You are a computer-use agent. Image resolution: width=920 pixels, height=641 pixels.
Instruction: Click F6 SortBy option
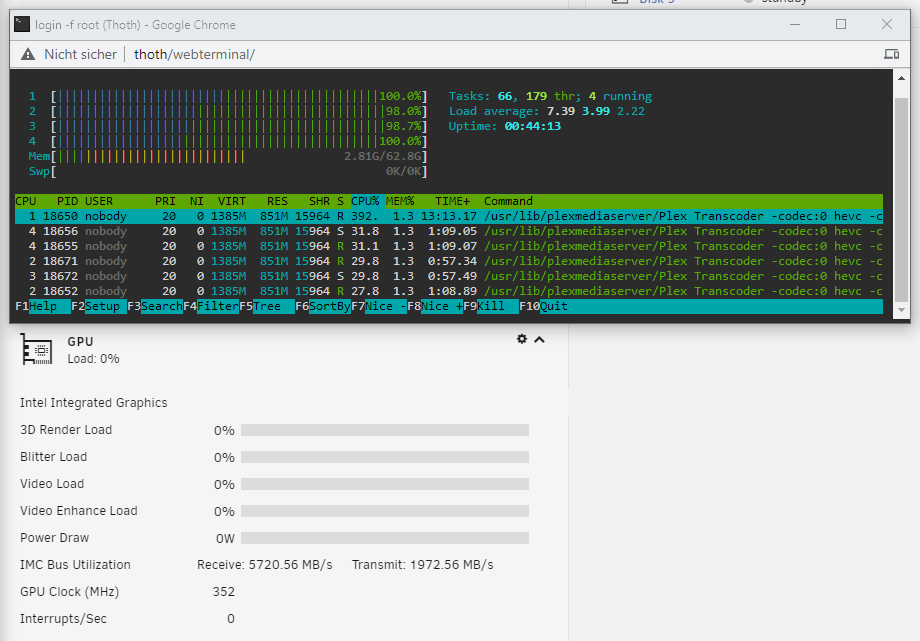(x=323, y=306)
